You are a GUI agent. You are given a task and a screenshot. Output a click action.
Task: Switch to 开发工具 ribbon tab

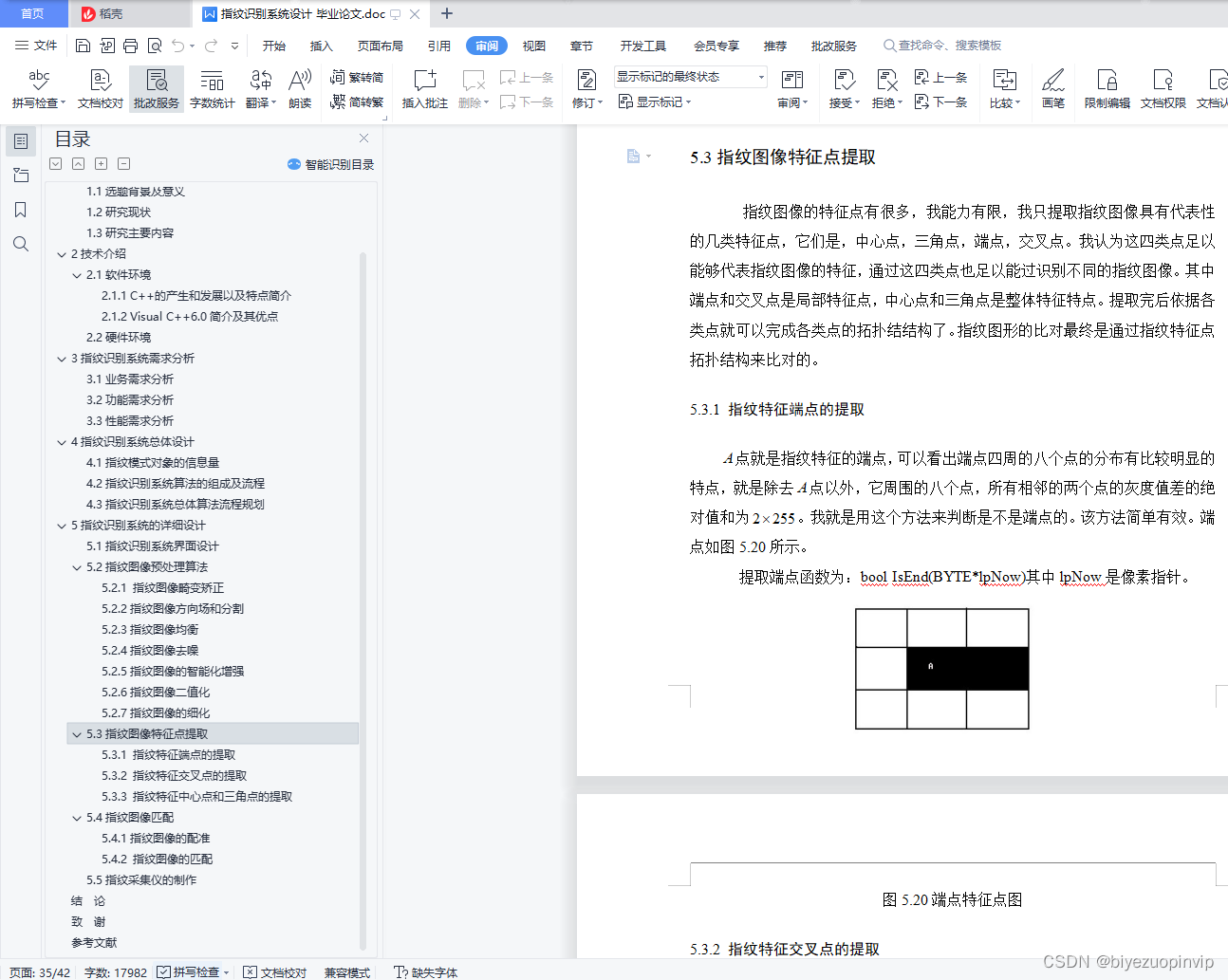tap(643, 46)
